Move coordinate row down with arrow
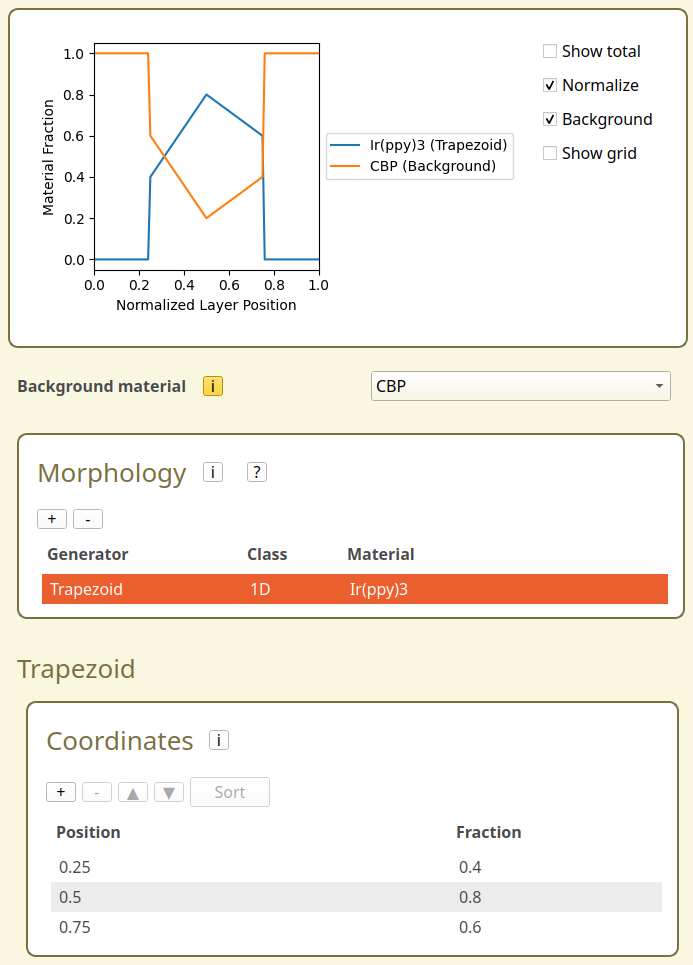 coord(169,792)
